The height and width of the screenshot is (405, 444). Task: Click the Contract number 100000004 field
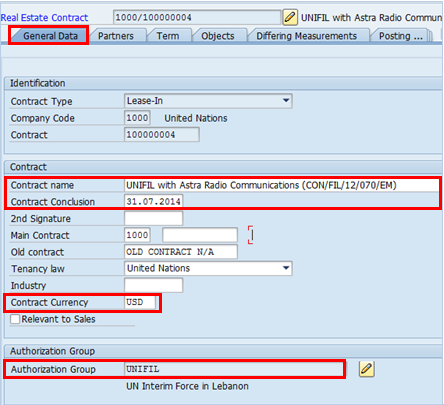click(x=162, y=135)
